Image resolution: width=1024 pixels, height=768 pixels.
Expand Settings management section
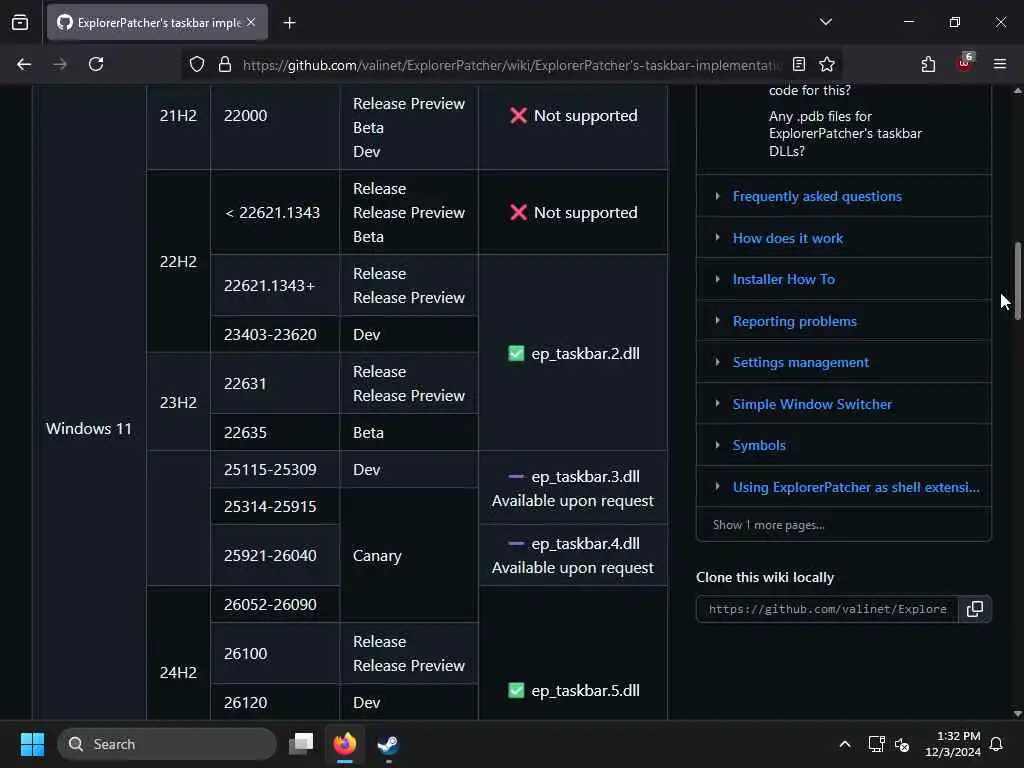click(x=717, y=362)
